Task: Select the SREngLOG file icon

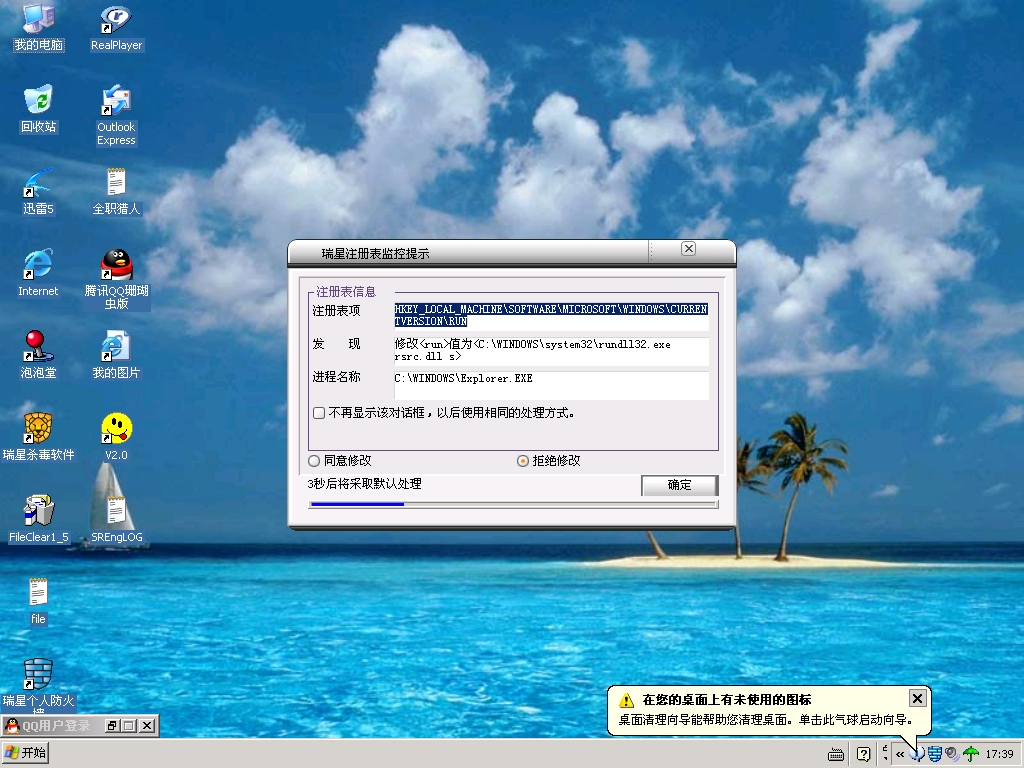Action: [x=116, y=519]
